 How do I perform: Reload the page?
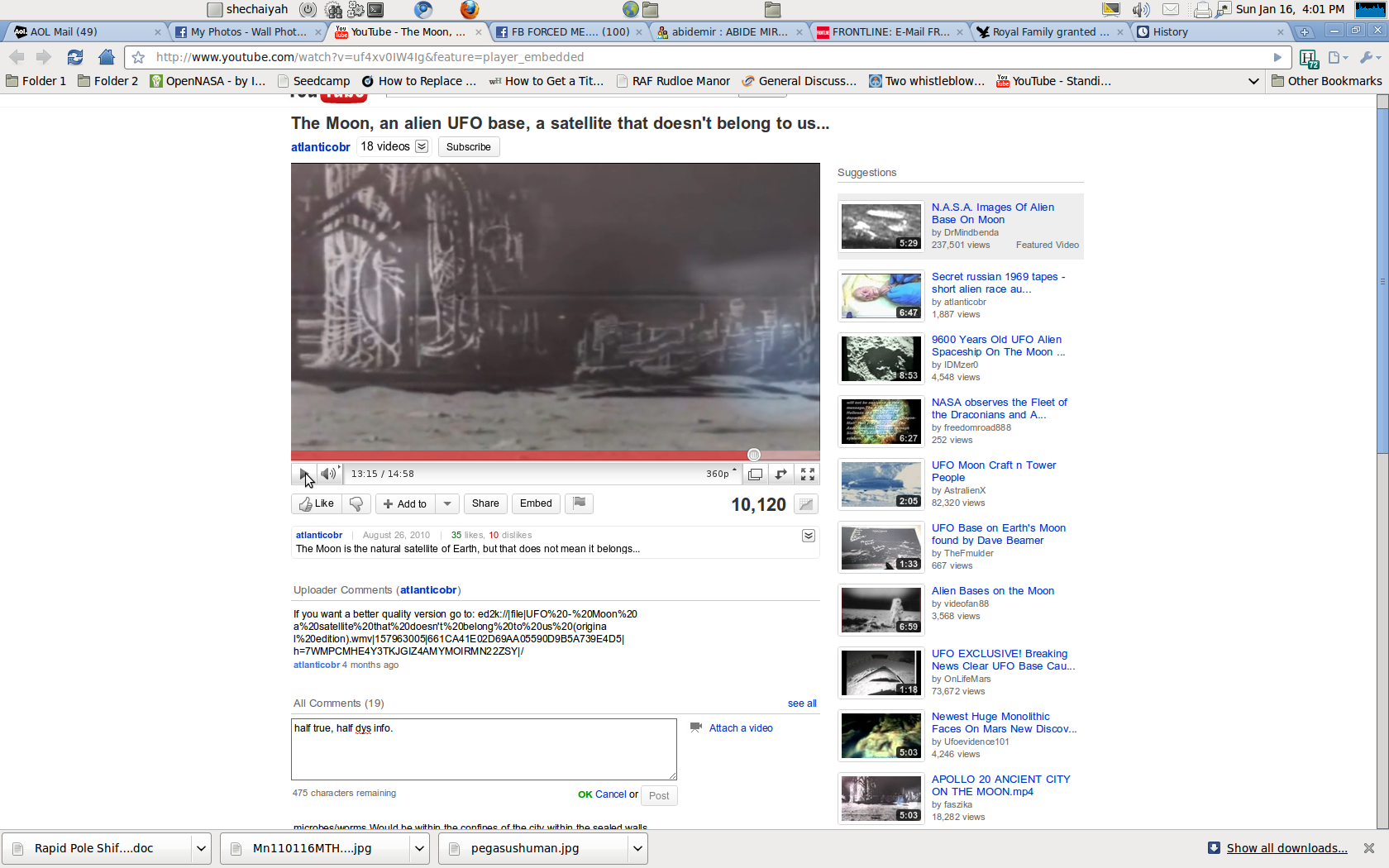point(75,57)
